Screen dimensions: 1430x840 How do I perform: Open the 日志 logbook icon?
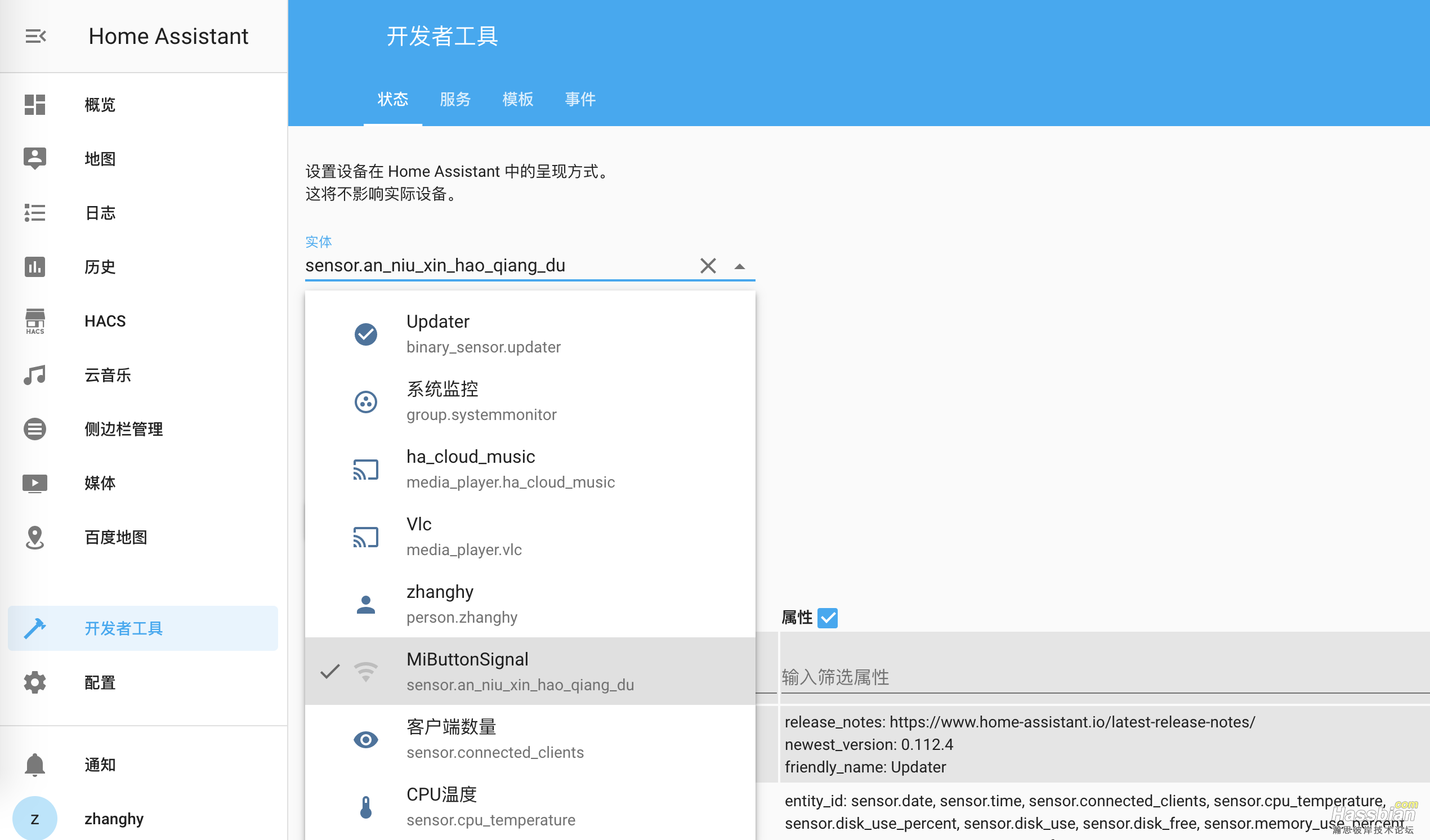[34, 213]
